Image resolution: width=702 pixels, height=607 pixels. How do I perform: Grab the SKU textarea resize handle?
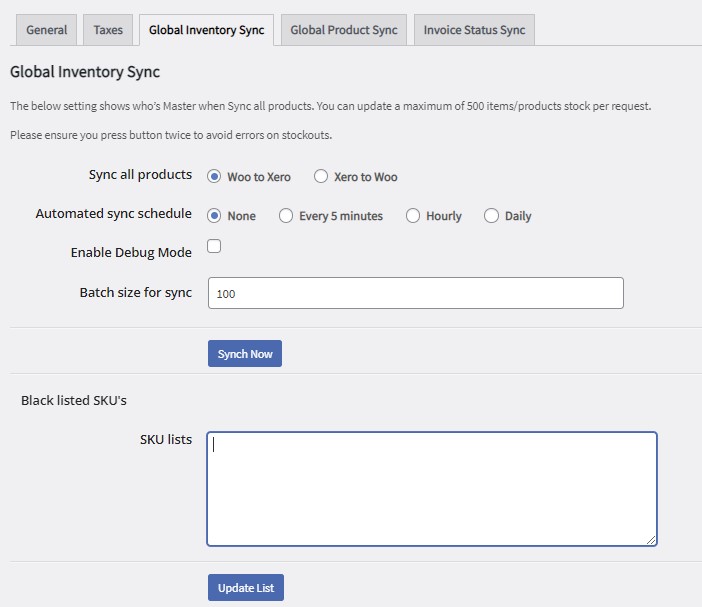pos(651,540)
